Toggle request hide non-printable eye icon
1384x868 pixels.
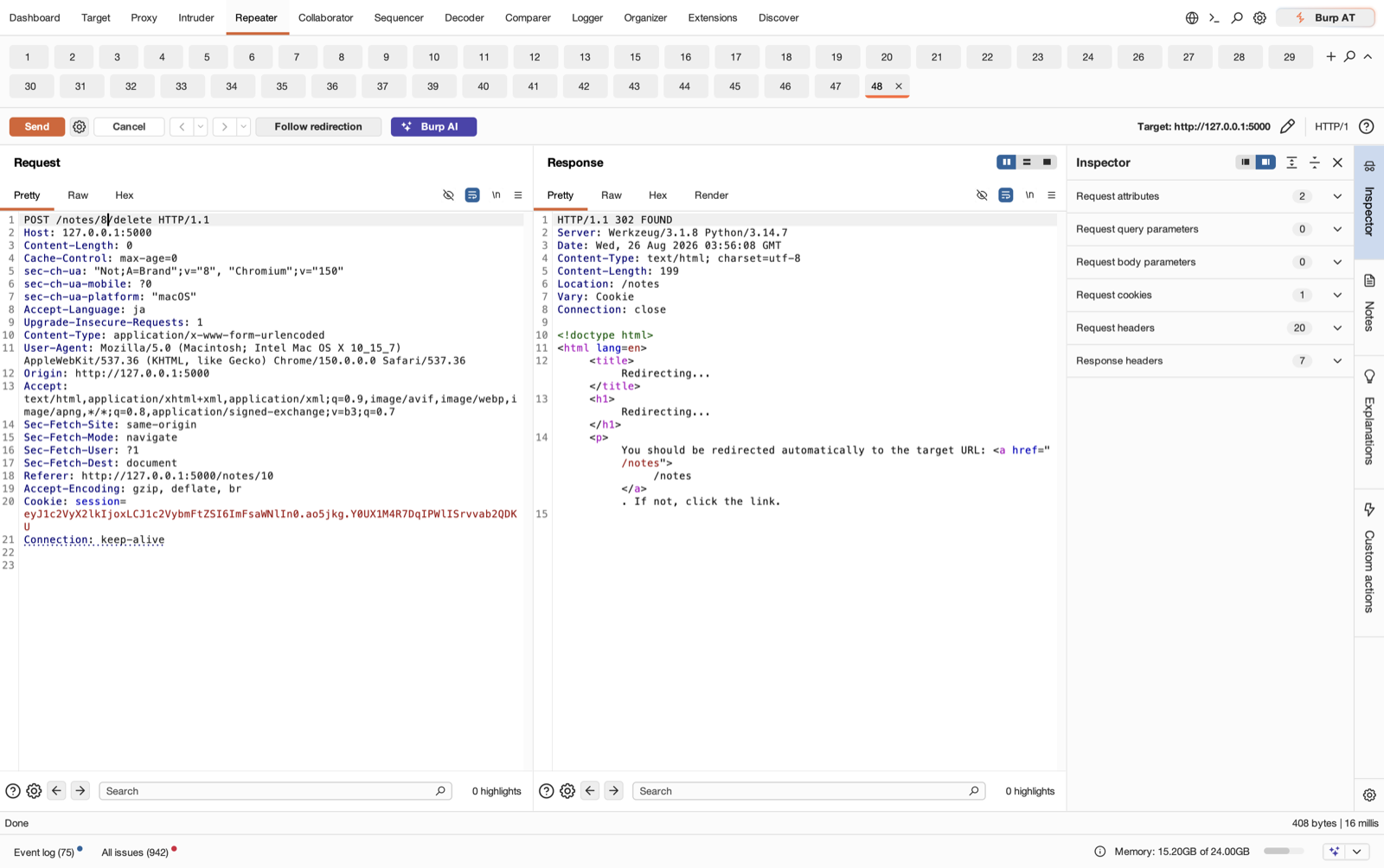click(x=448, y=195)
